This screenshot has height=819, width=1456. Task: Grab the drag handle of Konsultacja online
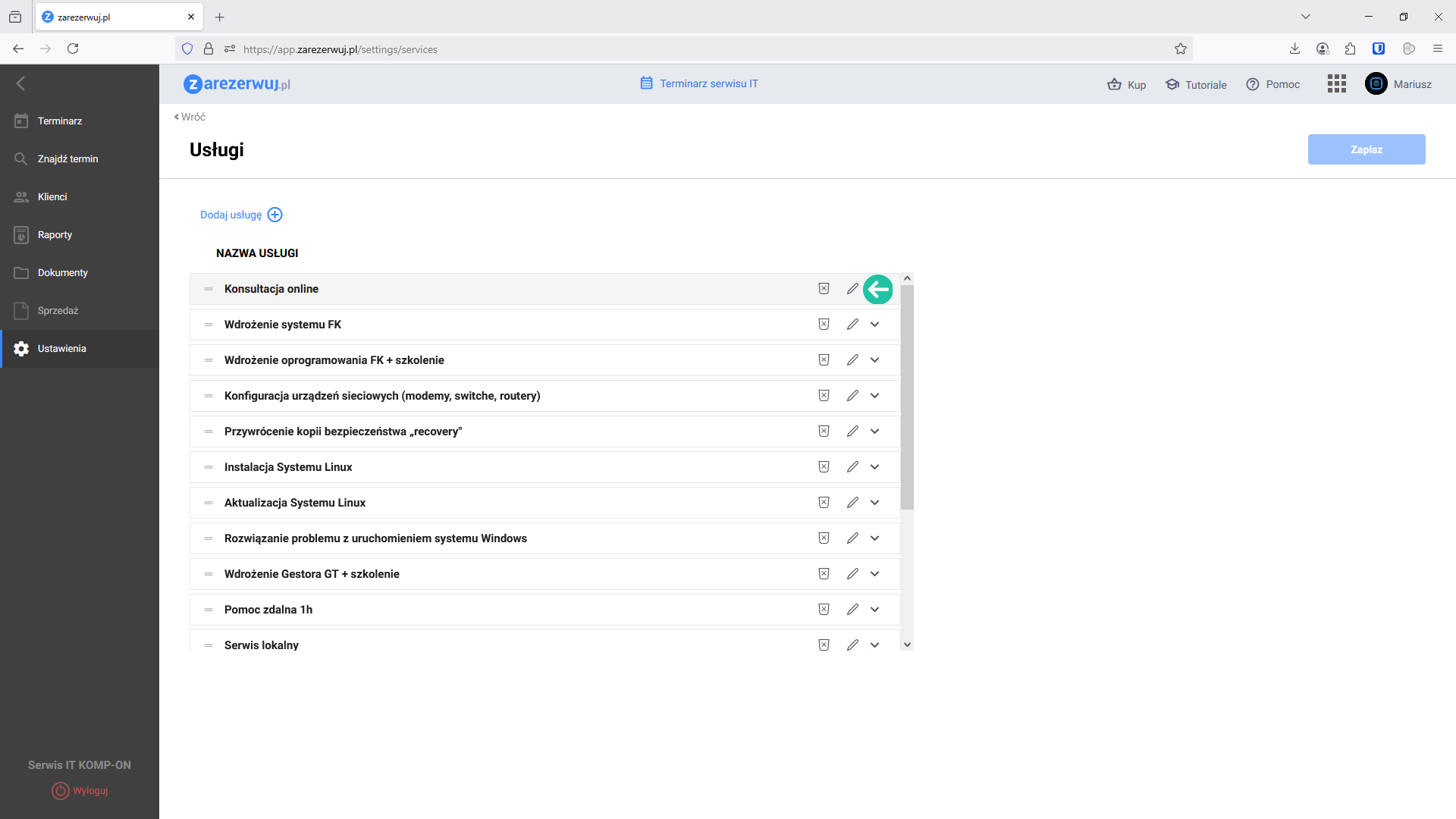tap(209, 289)
